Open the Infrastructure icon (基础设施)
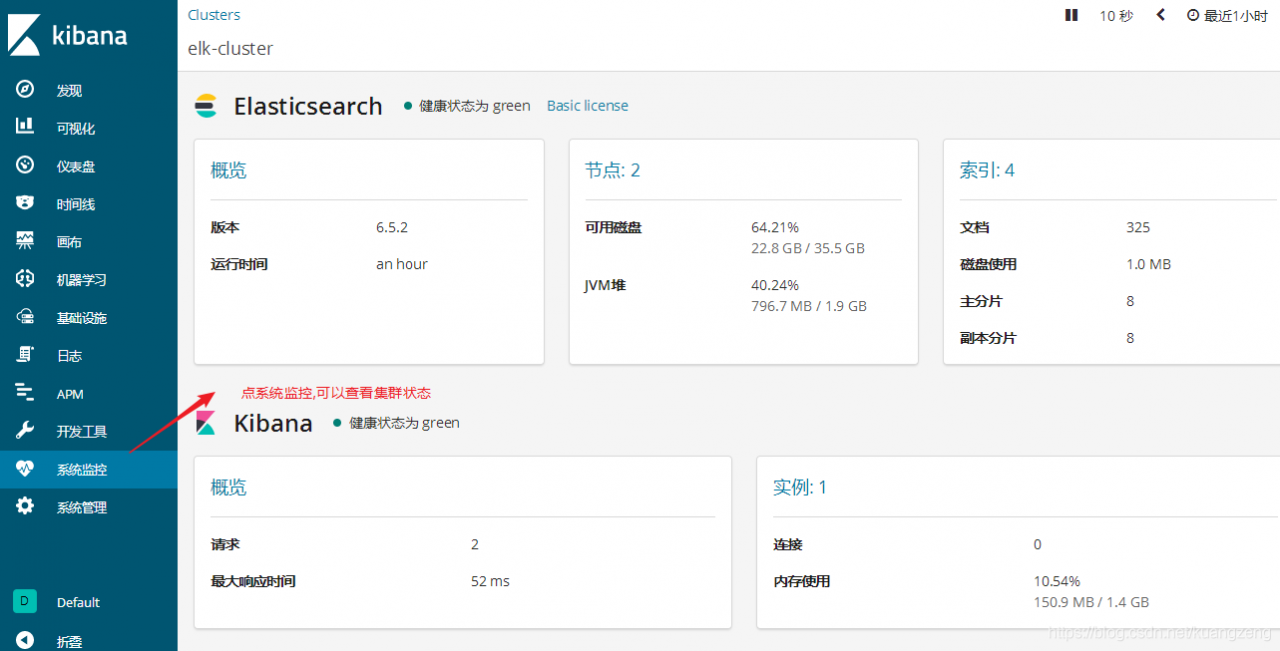 pyautogui.click(x=25, y=317)
